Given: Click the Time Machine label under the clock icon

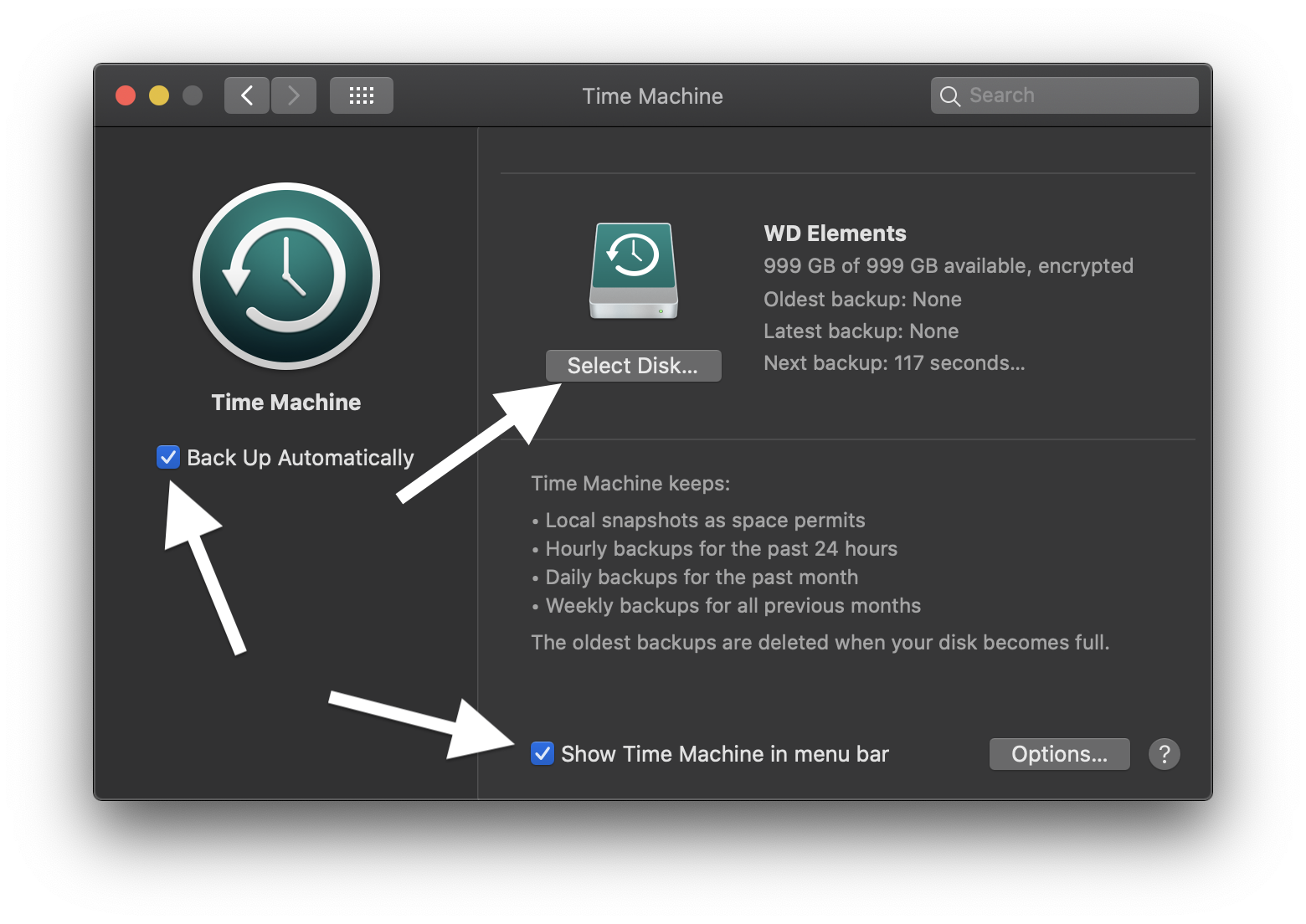Looking at the screenshot, I should tap(286, 403).
